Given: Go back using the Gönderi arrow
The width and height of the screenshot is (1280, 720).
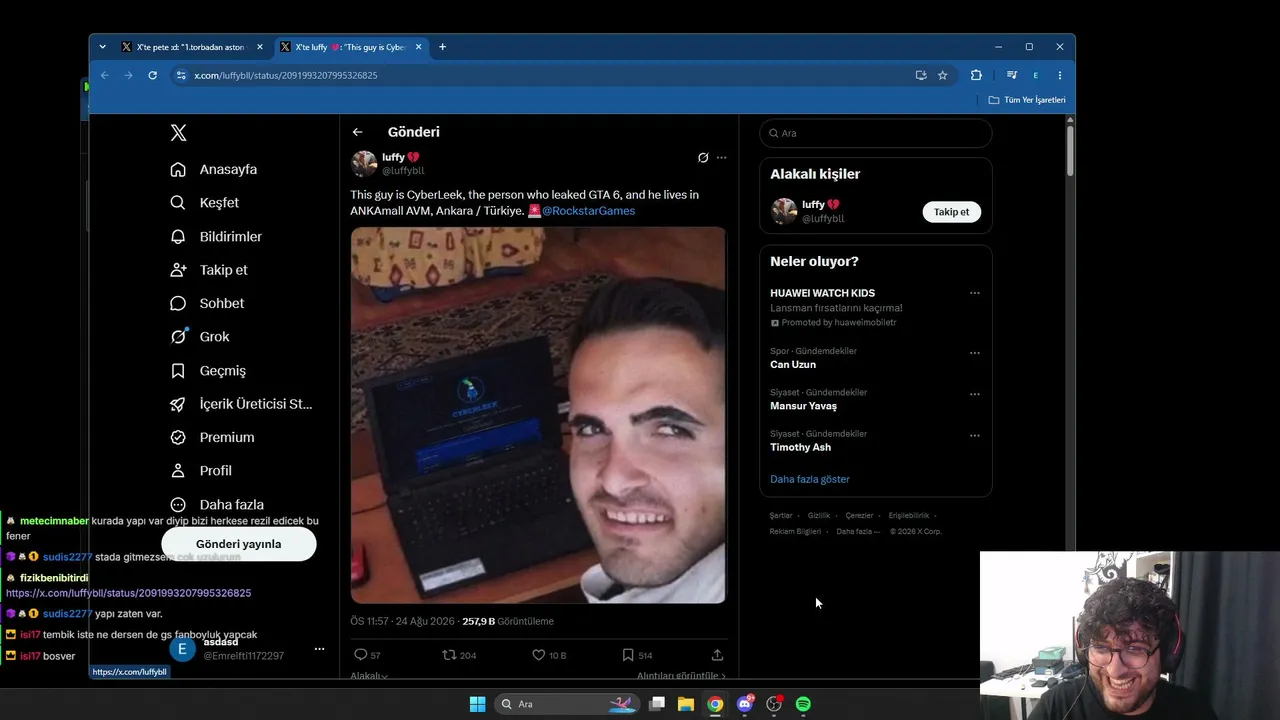Looking at the screenshot, I should coord(357,132).
